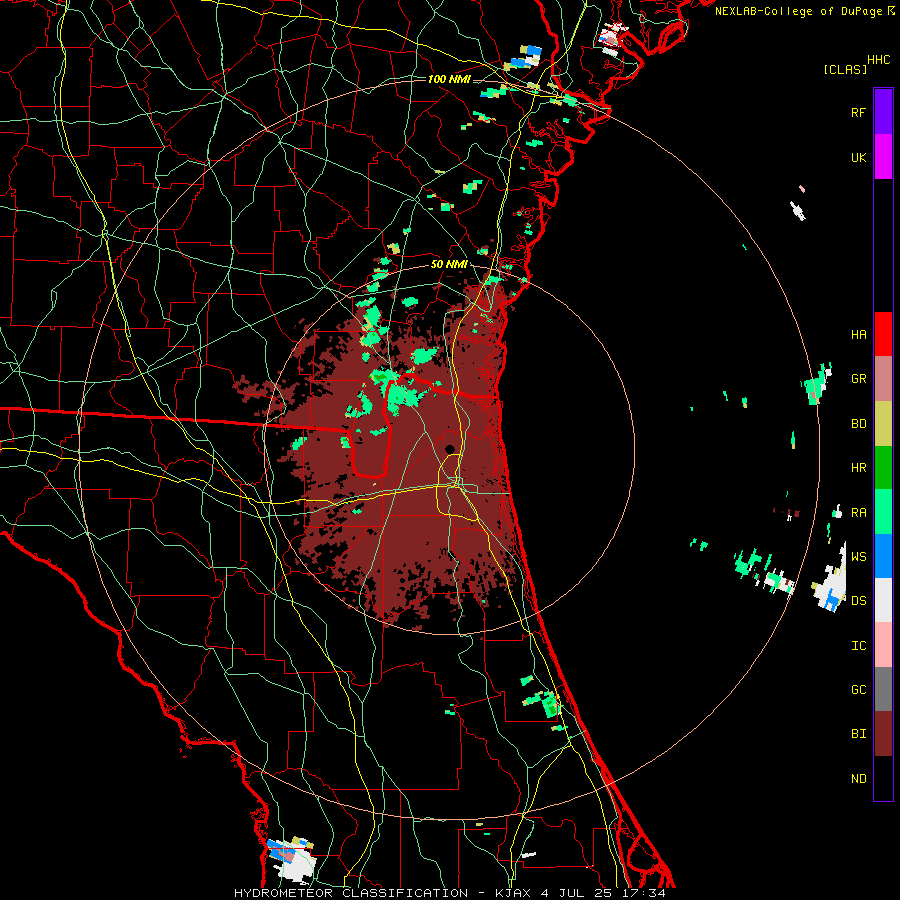
Task: Select the IC light pink legend swatch
Action: coord(883,645)
